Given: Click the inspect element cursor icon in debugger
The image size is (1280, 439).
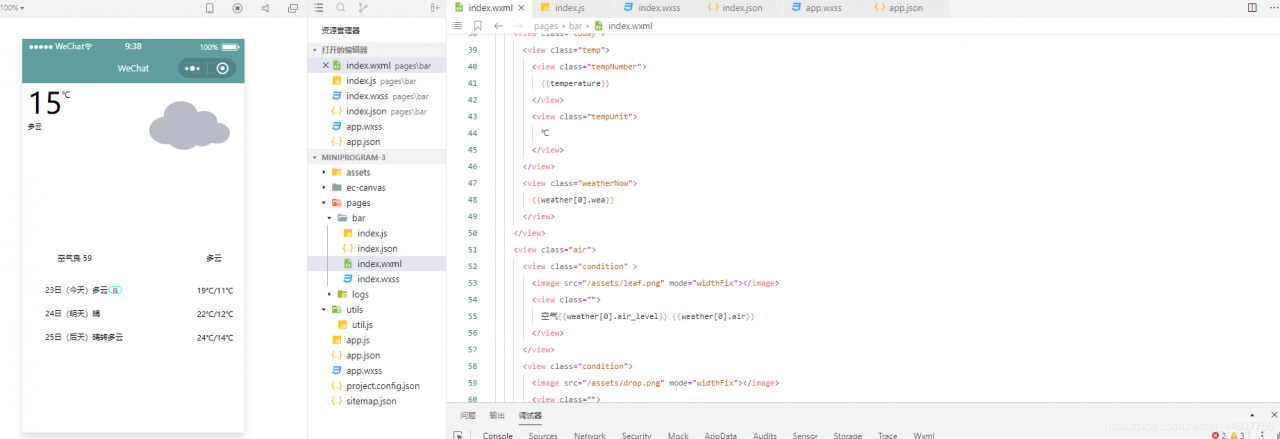Looking at the screenshot, I should [x=458, y=435].
